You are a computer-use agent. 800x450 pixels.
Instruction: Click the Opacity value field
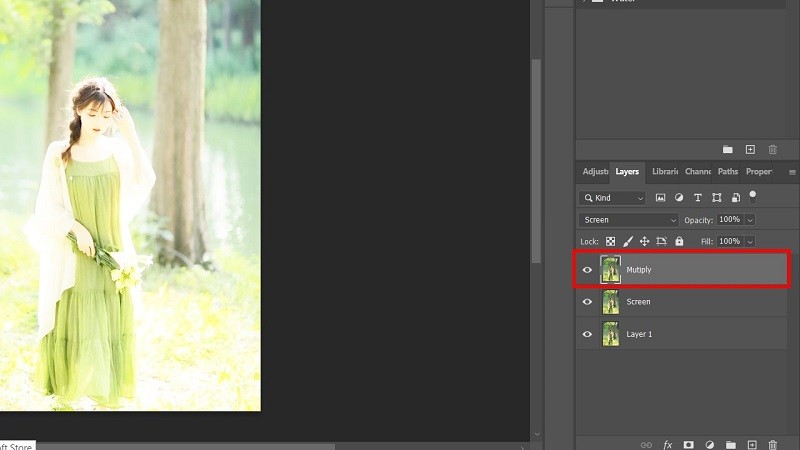(x=731, y=220)
